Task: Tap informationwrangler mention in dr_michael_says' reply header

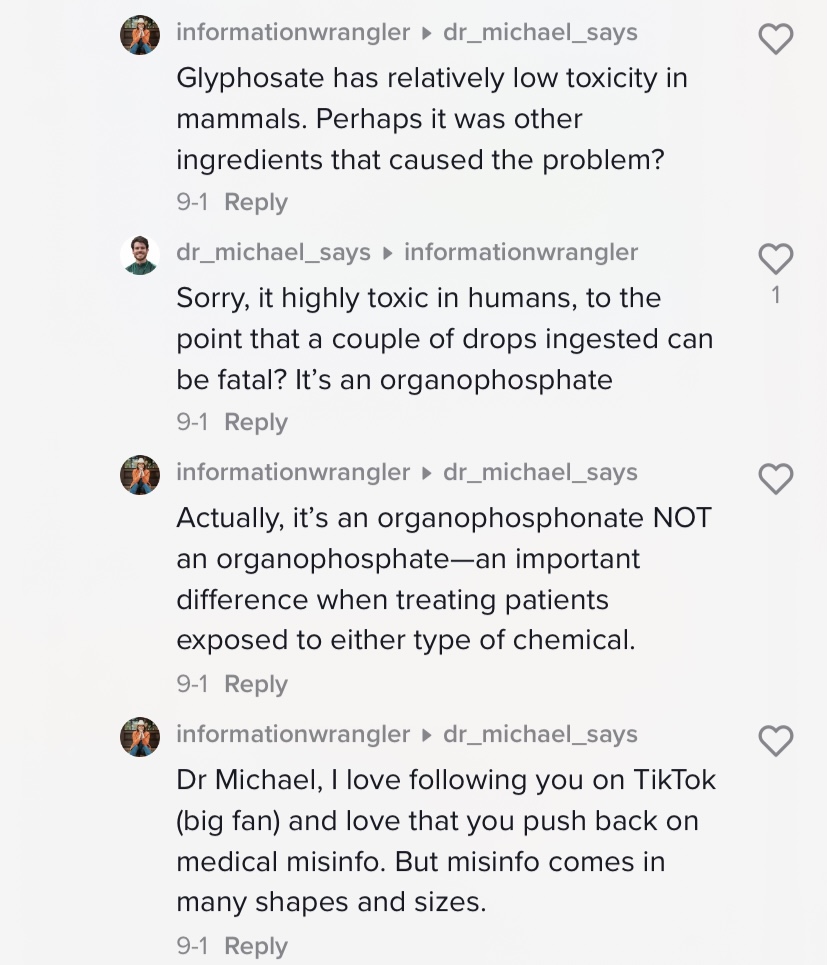Action: [x=520, y=252]
